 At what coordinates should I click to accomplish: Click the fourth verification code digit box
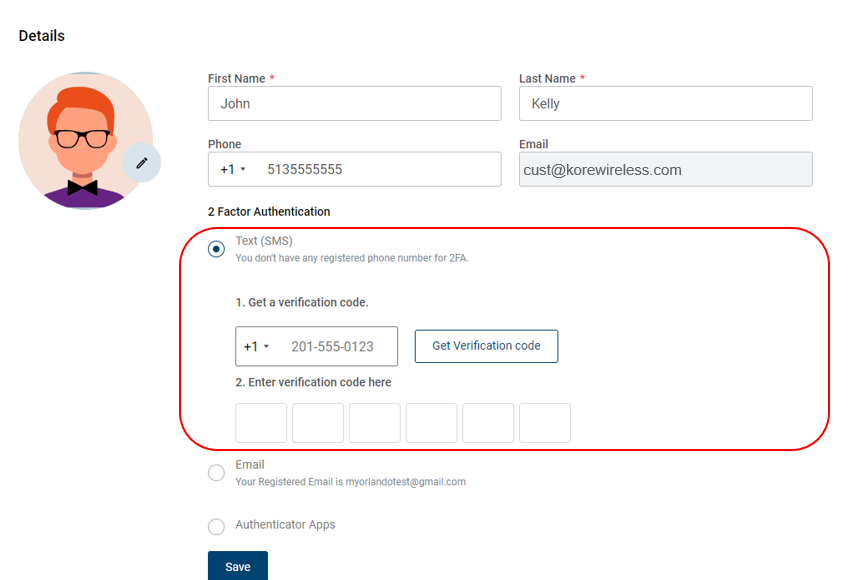tap(431, 423)
